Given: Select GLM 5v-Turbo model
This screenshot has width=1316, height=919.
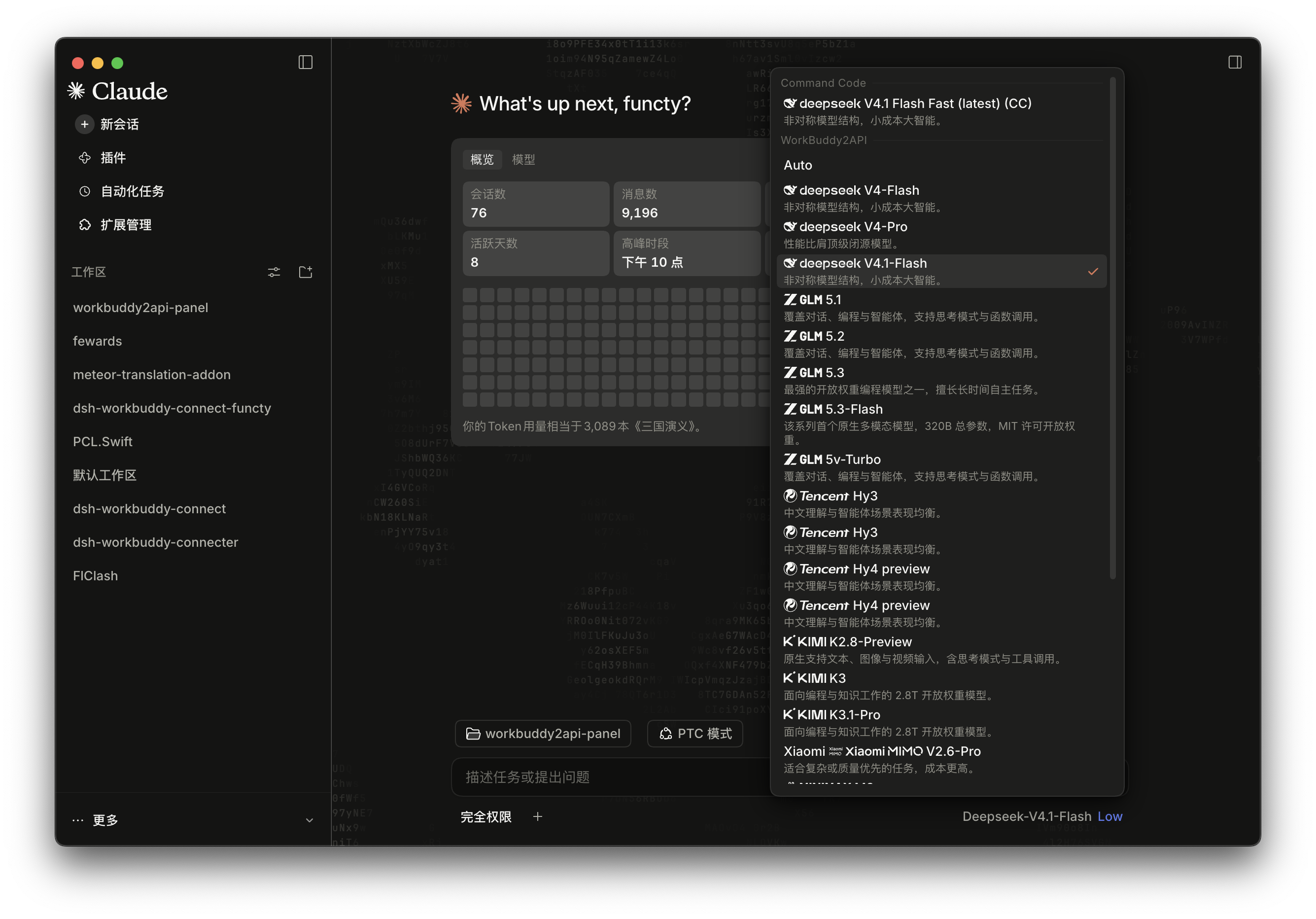Looking at the screenshot, I should pos(941,467).
